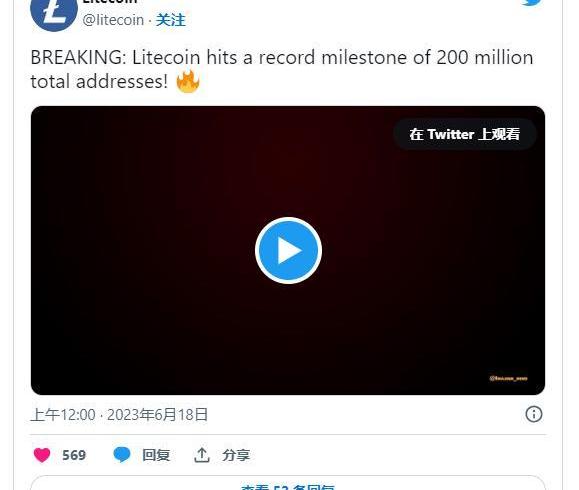579x490 pixels.
Task: Select the 回复 reply label
Action: click(156, 455)
